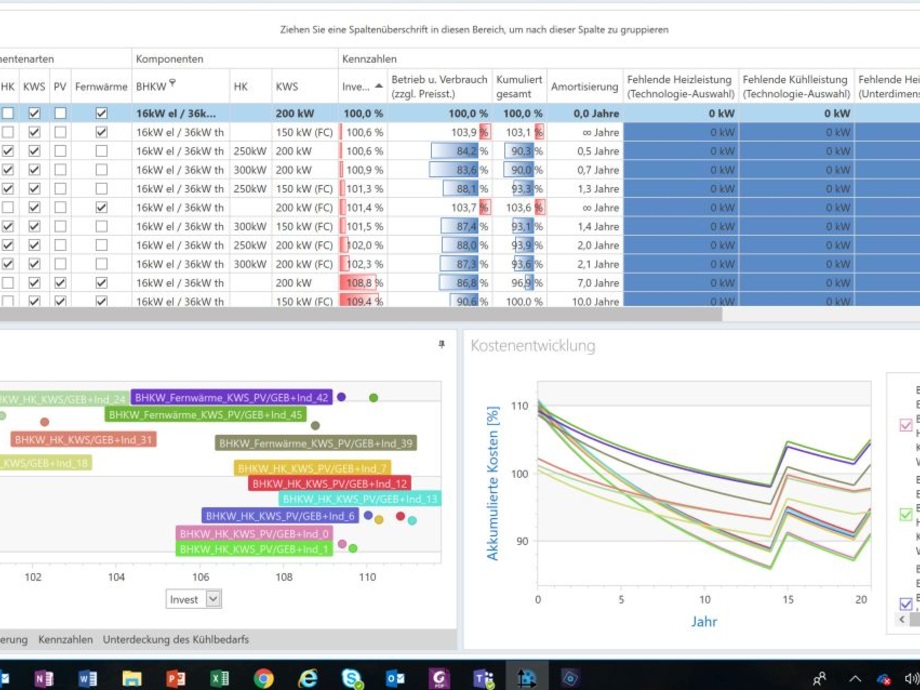Viewport: 920px width, 690px height.
Task: Click the pin icon on scatter chart panel
Action: pos(442,345)
